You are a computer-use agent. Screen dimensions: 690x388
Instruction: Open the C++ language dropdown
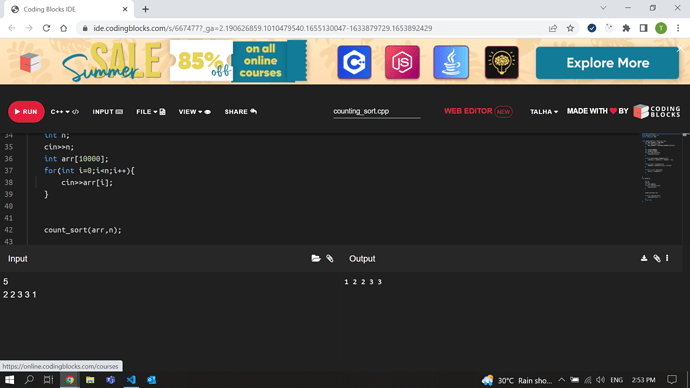pyautogui.click(x=64, y=112)
